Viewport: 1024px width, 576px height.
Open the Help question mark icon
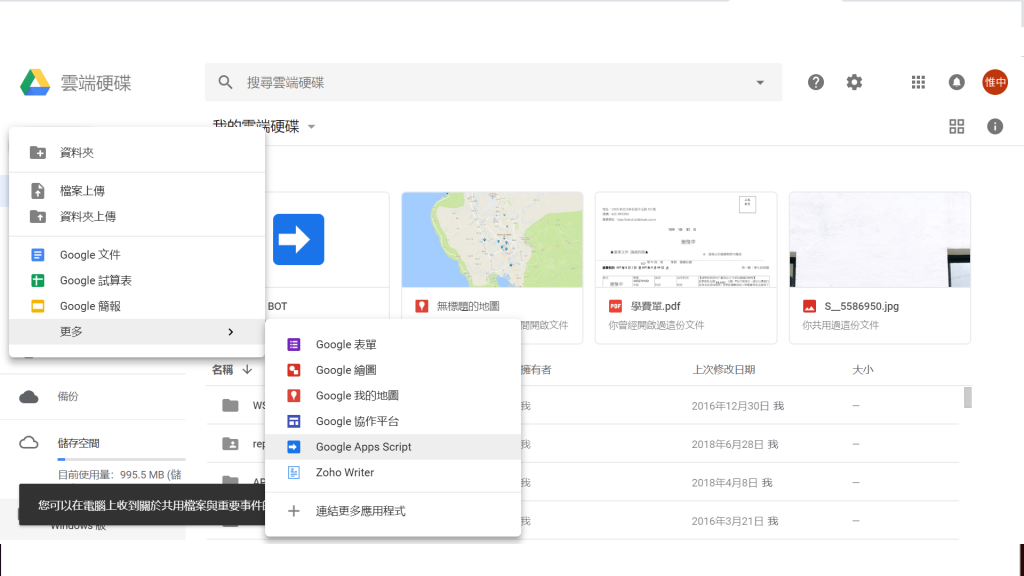click(816, 82)
